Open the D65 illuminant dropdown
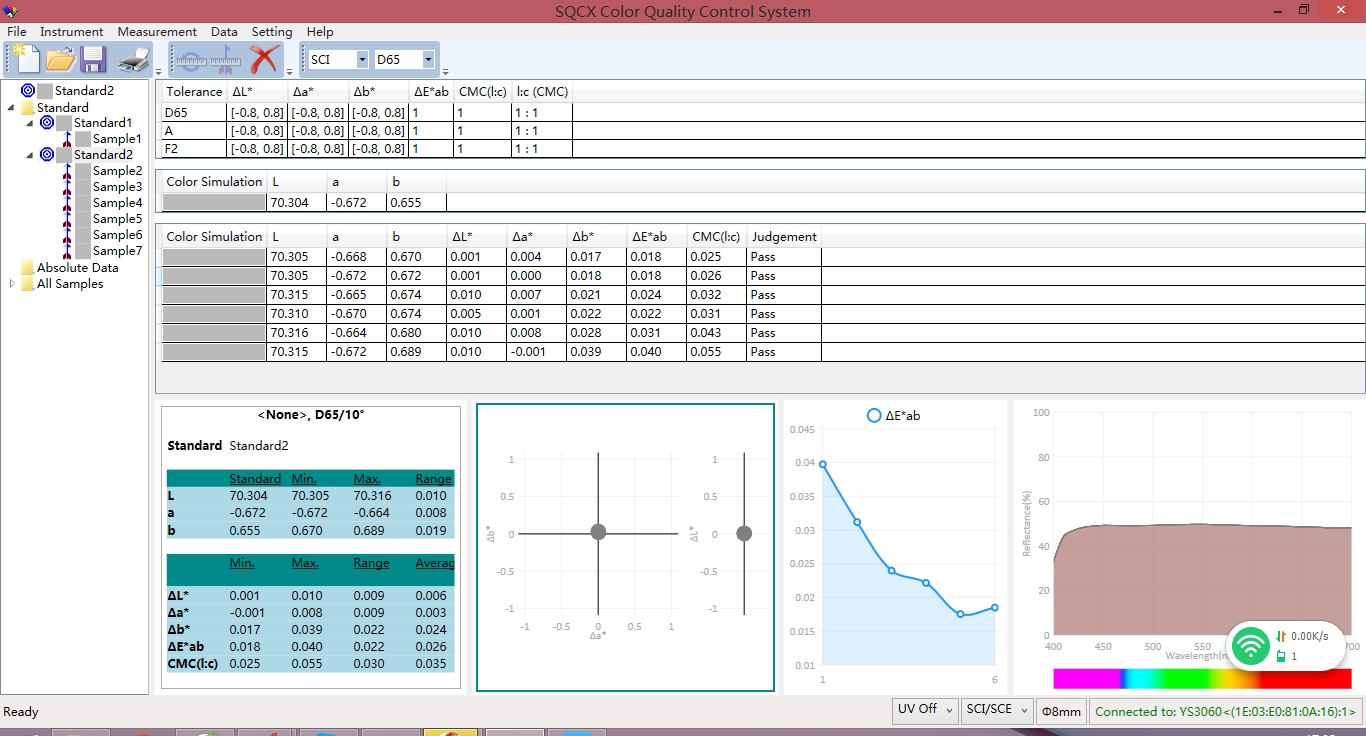Image resolution: width=1366 pixels, height=736 pixels. [x=428, y=60]
